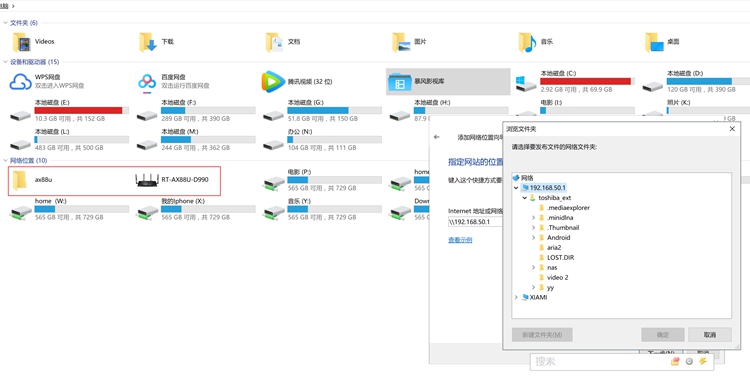750x376 pixels.
Task: Select the 暴风影视库 icon
Action: 399,82
